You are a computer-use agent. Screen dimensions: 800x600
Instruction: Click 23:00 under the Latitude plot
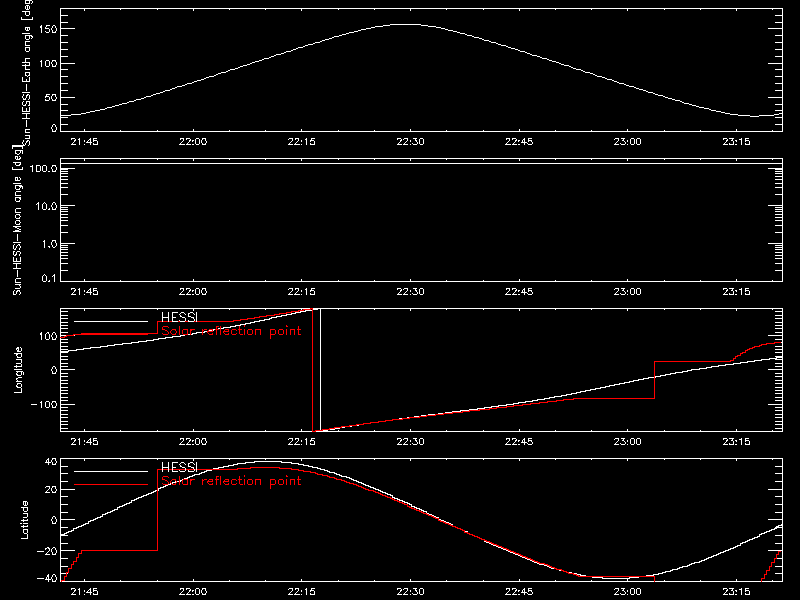(x=628, y=592)
